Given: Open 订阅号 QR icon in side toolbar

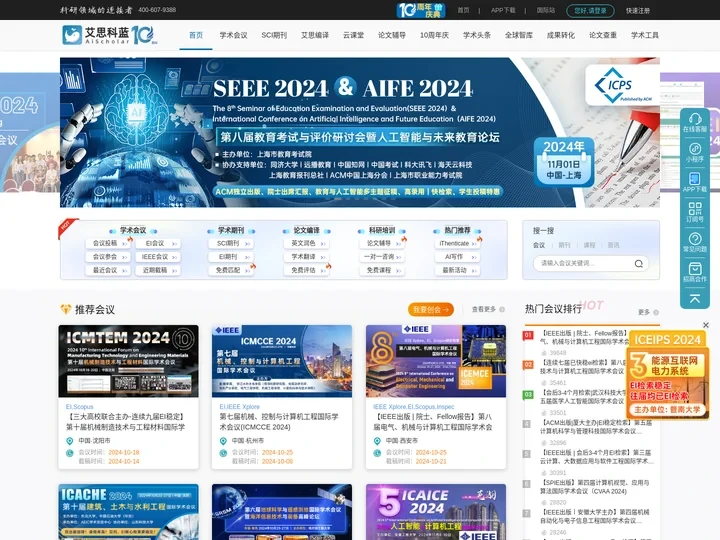Looking at the screenshot, I should tap(695, 213).
